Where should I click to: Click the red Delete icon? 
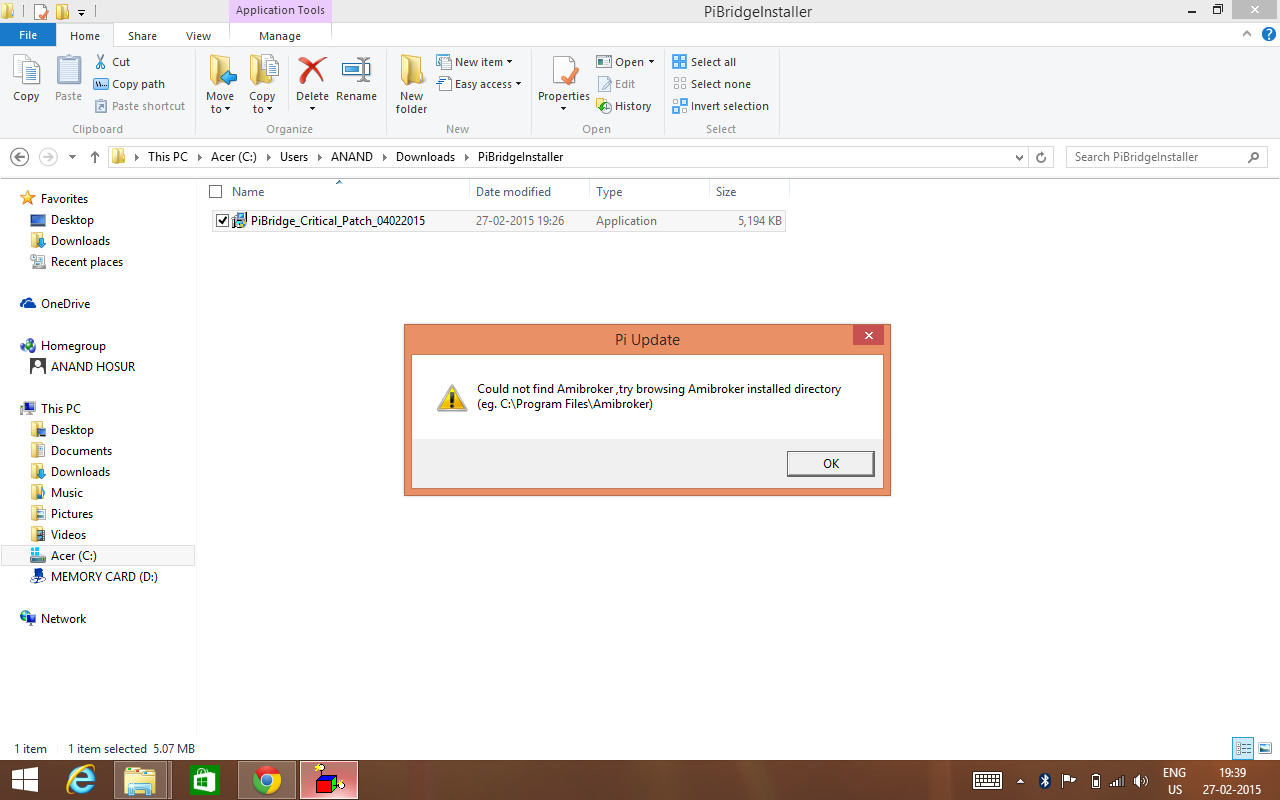coord(312,70)
